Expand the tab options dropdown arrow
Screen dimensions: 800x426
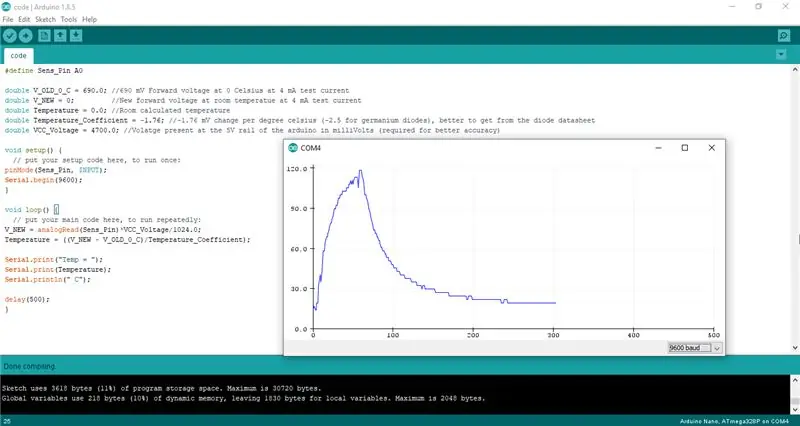click(x=781, y=54)
